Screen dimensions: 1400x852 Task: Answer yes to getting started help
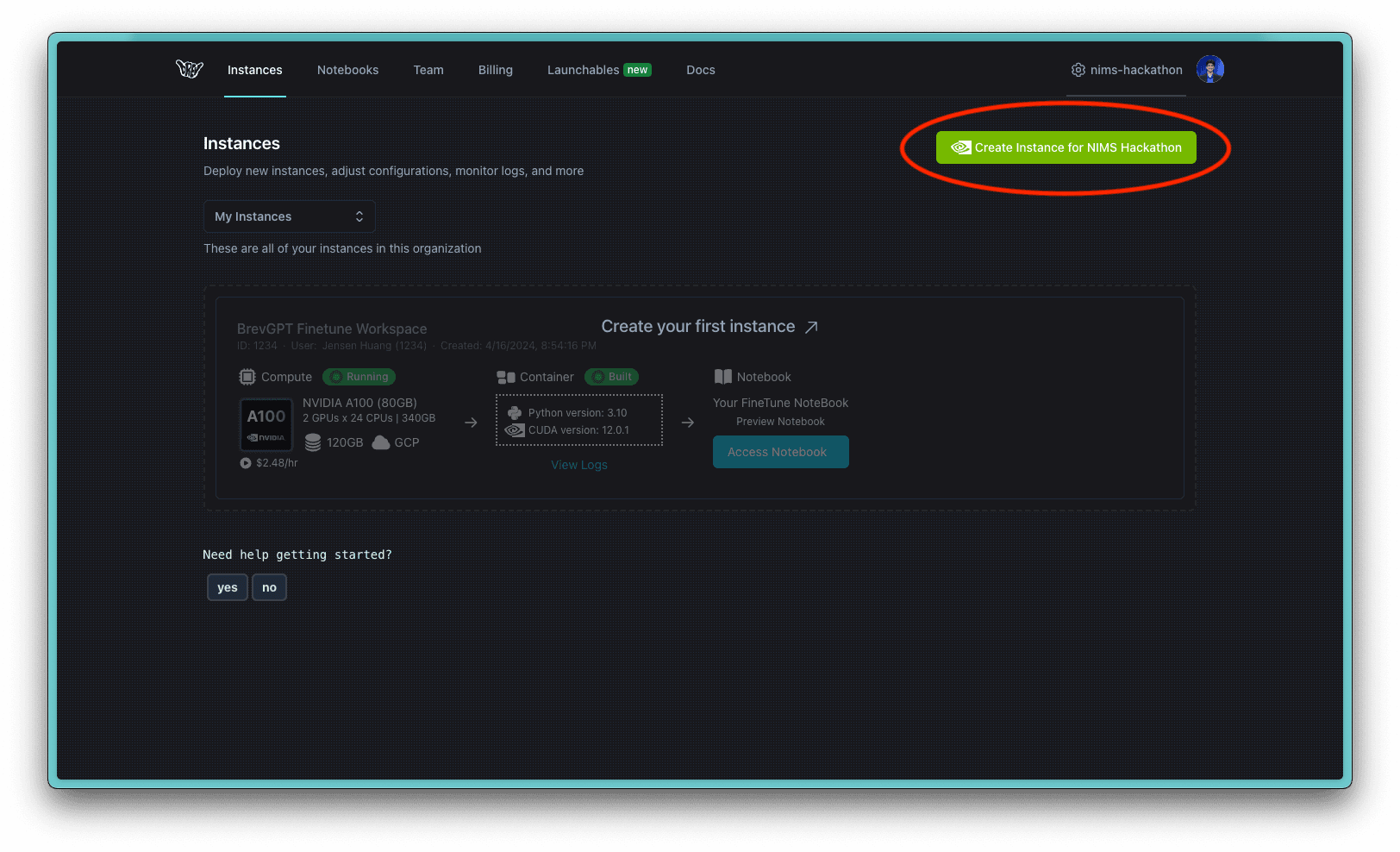[228, 587]
